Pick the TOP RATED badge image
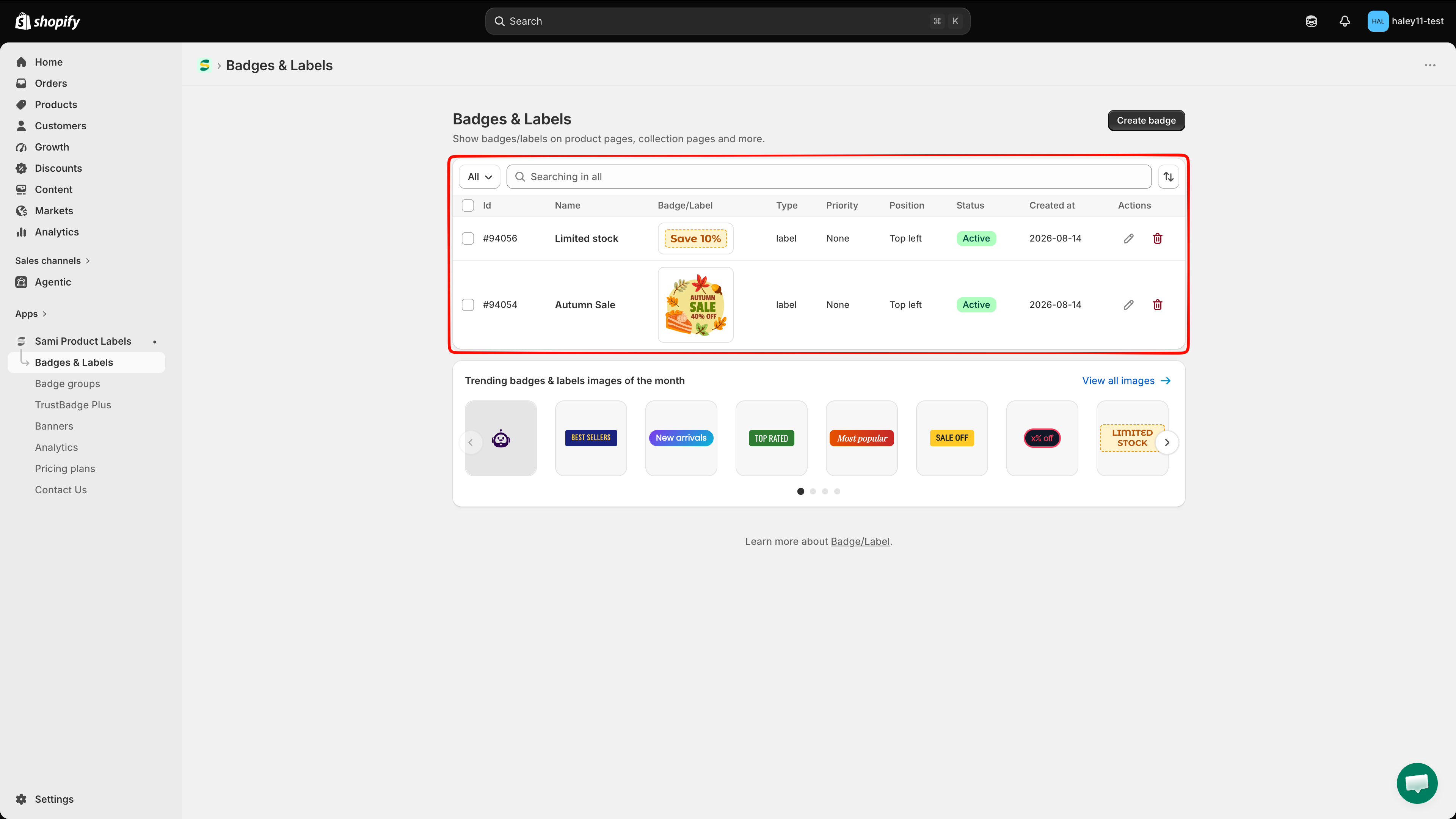 (x=771, y=439)
